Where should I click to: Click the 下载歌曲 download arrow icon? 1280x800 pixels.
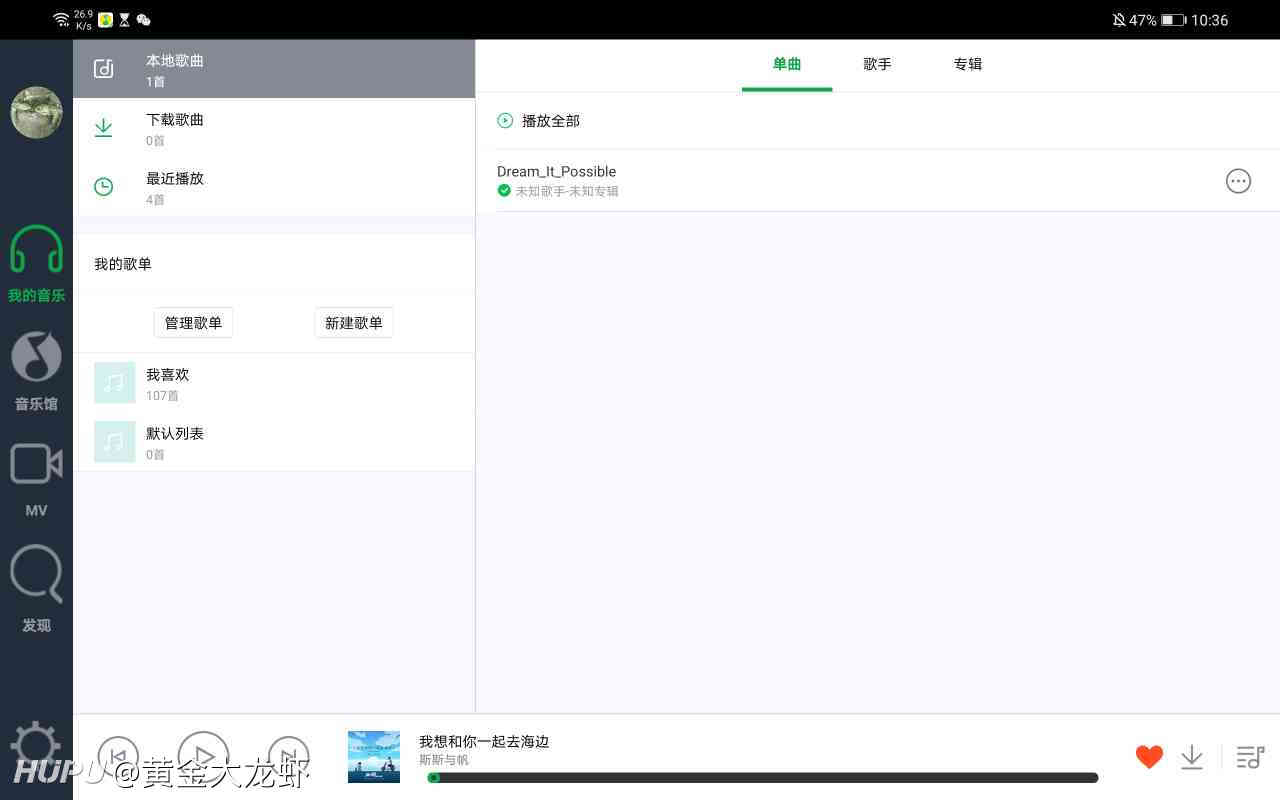(x=103, y=128)
